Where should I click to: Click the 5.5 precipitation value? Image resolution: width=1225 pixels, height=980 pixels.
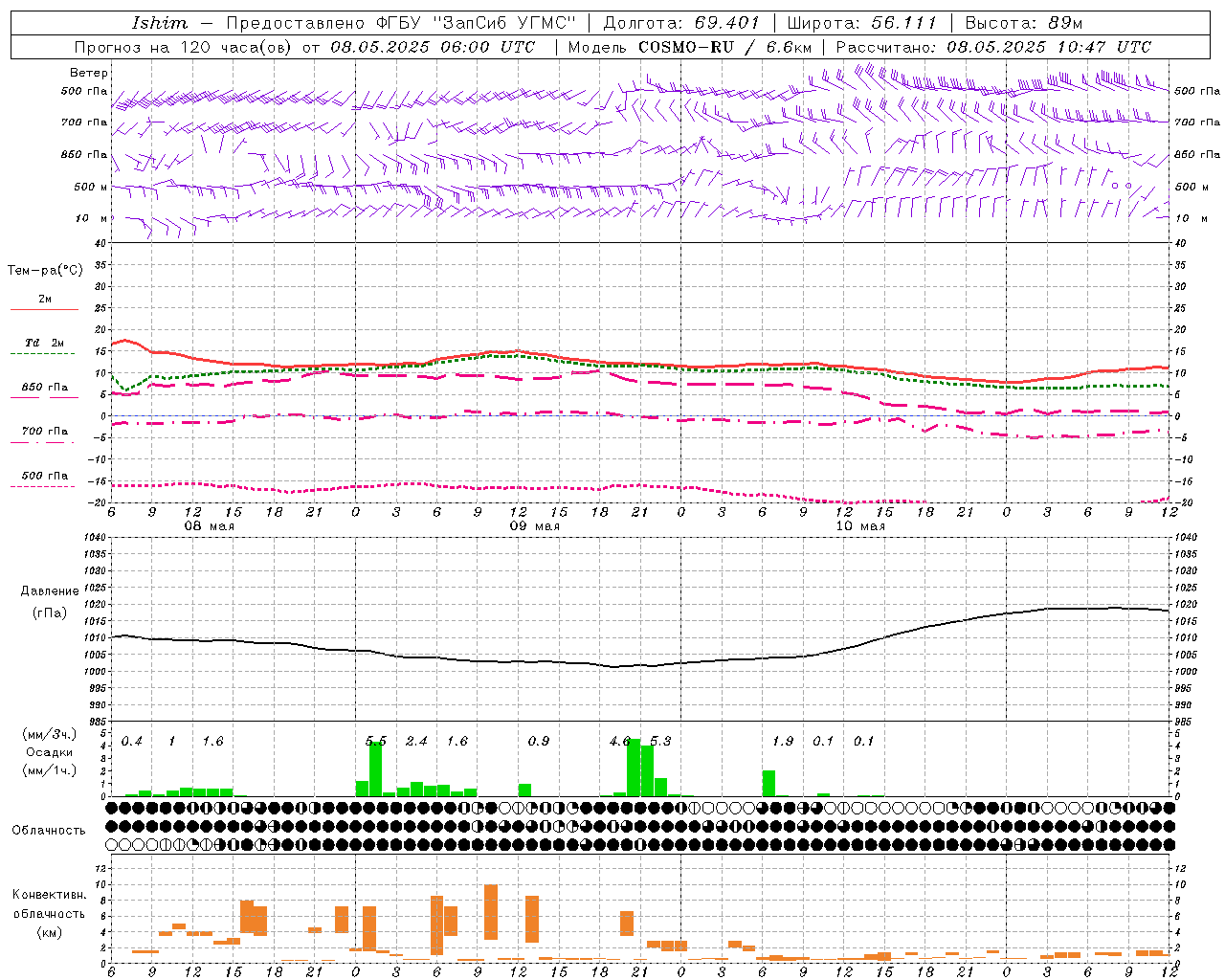376,742
